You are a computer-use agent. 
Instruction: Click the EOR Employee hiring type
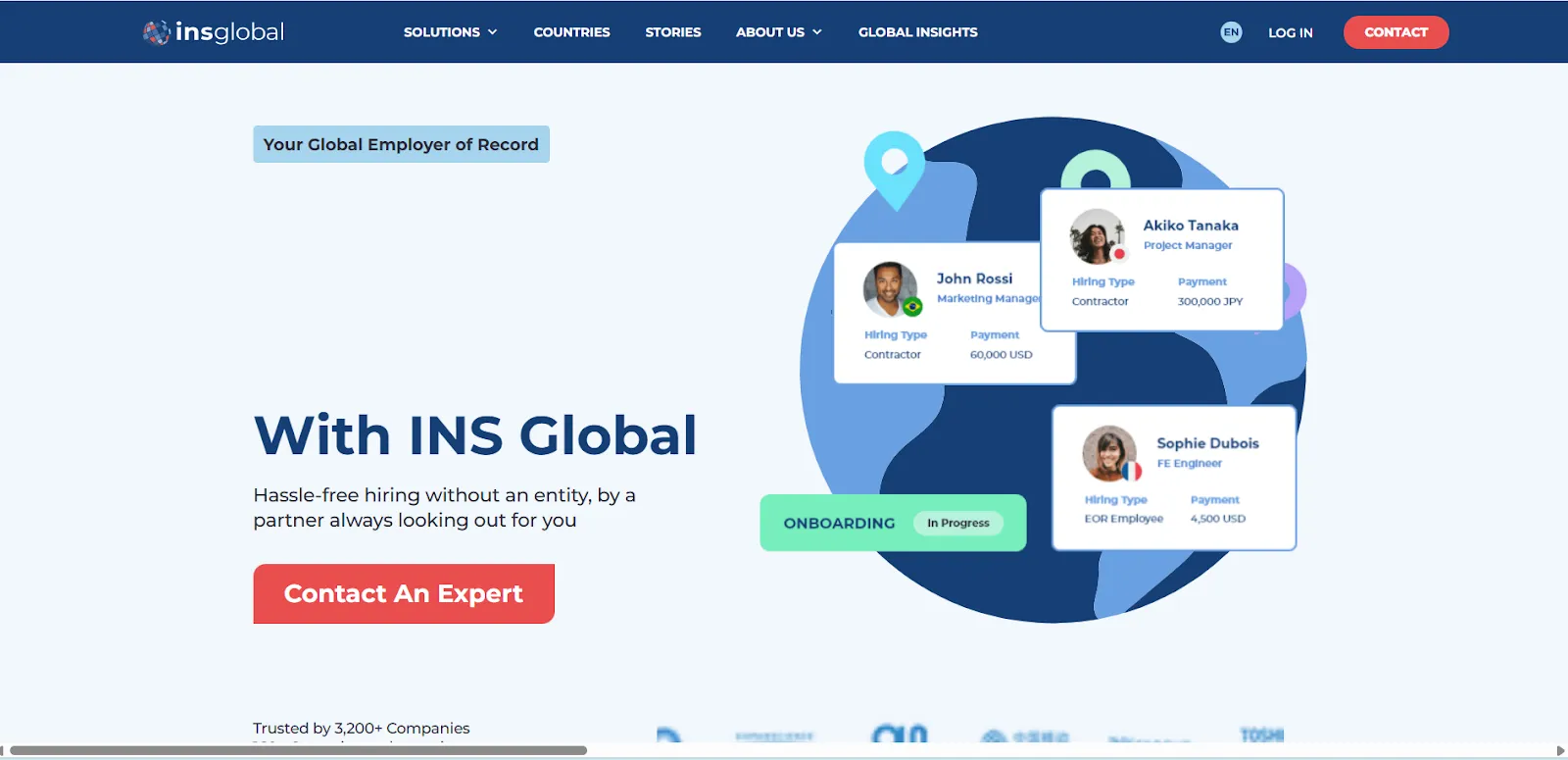pyautogui.click(x=1123, y=519)
